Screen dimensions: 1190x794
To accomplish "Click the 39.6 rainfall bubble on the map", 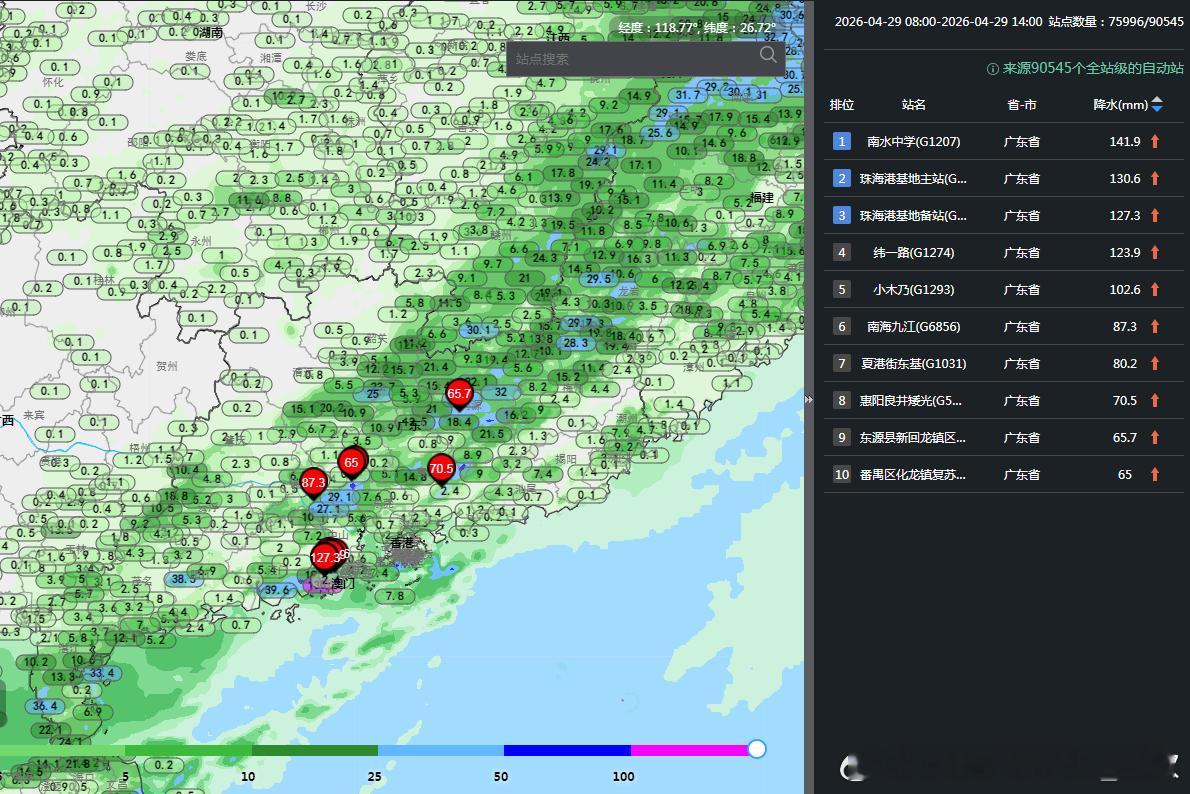I will pyautogui.click(x=277, y=590).
